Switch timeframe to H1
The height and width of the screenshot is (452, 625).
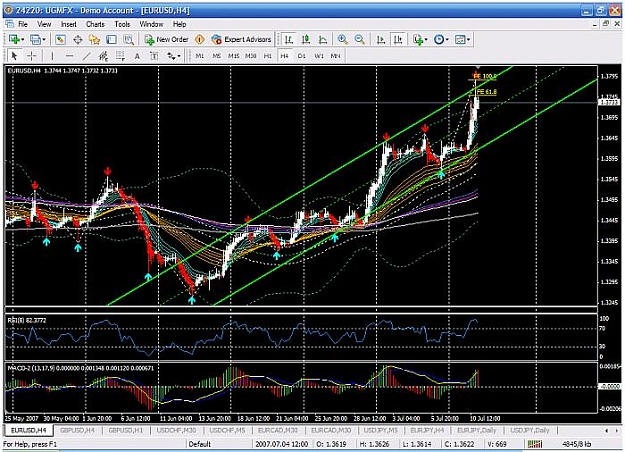click(x=267, y=56)
